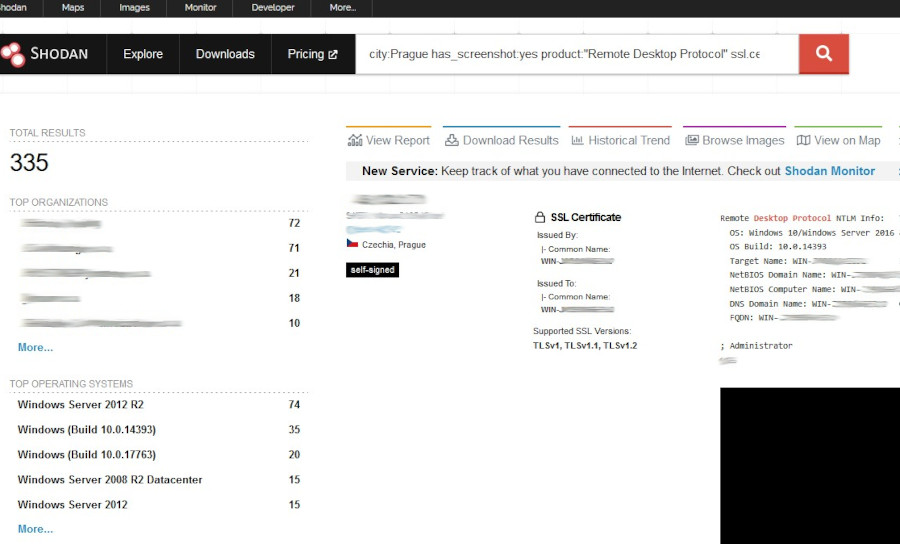Image resolution: width=900 pixels, height=544 pixels.
Task: Click the Shodan logo icon
Action: (12, 54)
